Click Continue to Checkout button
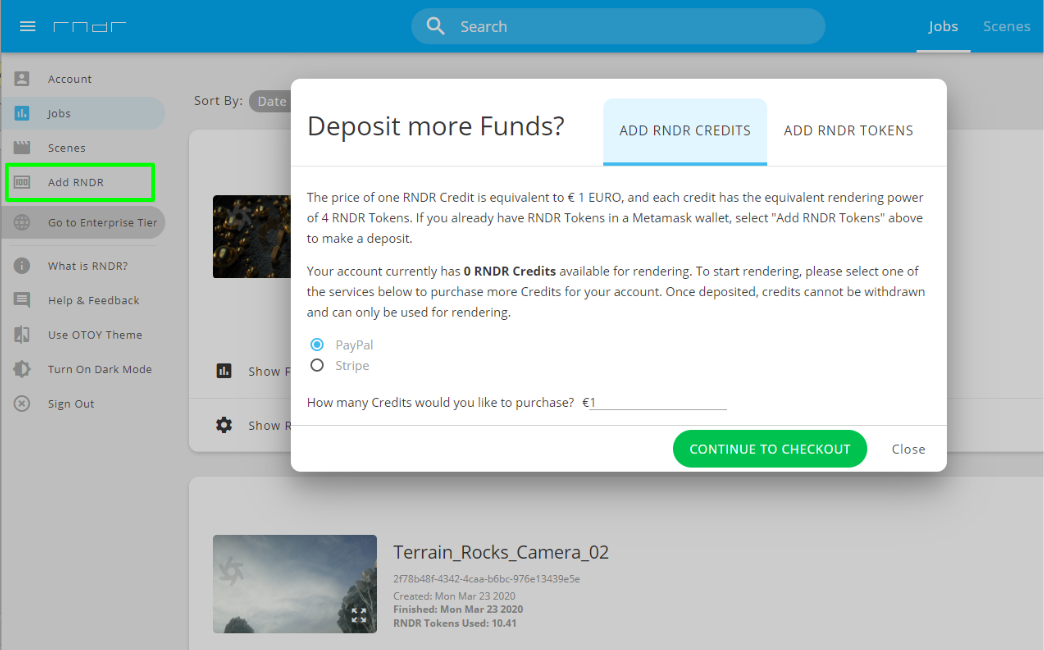 click(770, 449)
